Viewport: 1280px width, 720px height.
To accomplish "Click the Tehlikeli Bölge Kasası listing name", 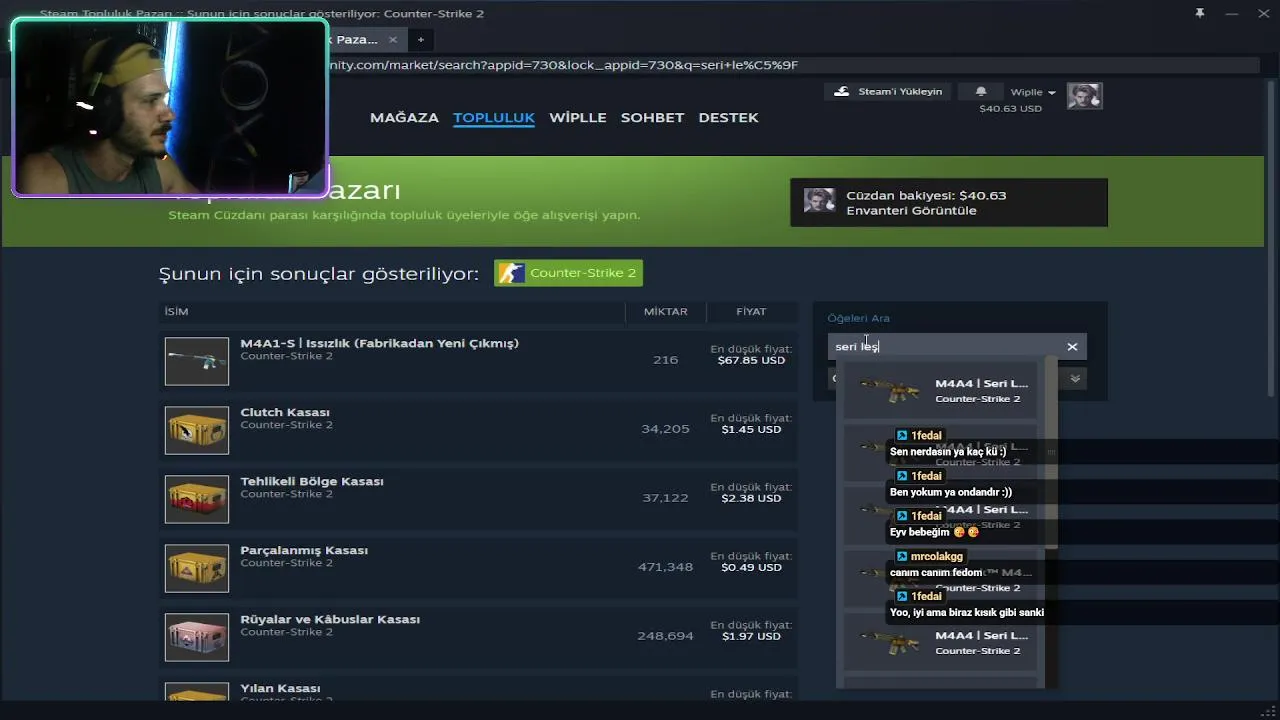I will pyautogui.click(x=312, y=481).
